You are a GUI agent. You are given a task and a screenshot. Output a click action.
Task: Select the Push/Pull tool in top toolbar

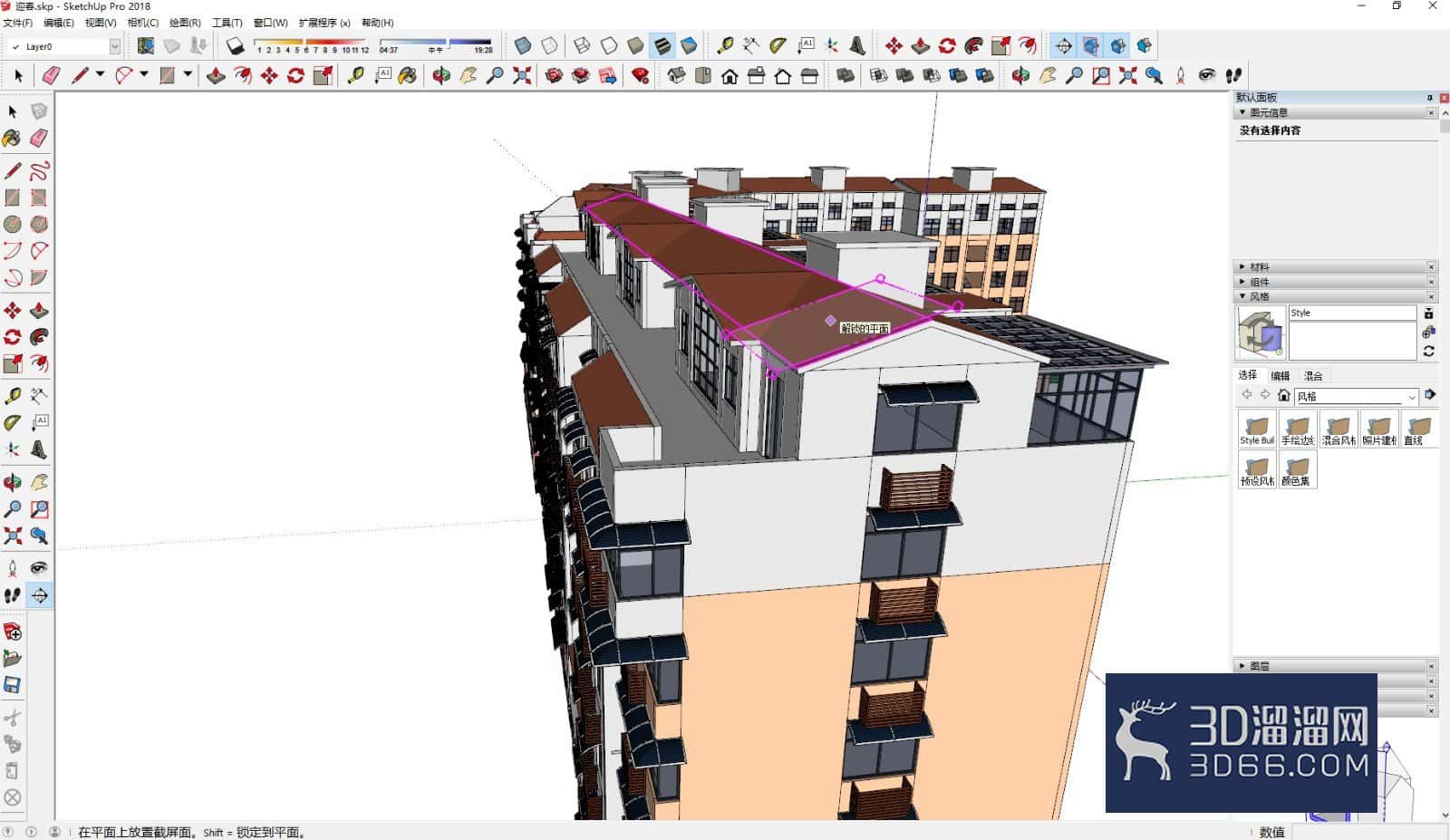pos(217,76)
